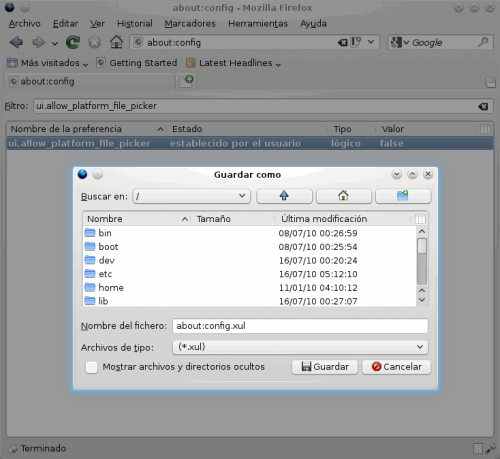The width and height of the screenshot is (500, 459).
Task: Sort preferences by Tipo column
Action: pos(353,129)
